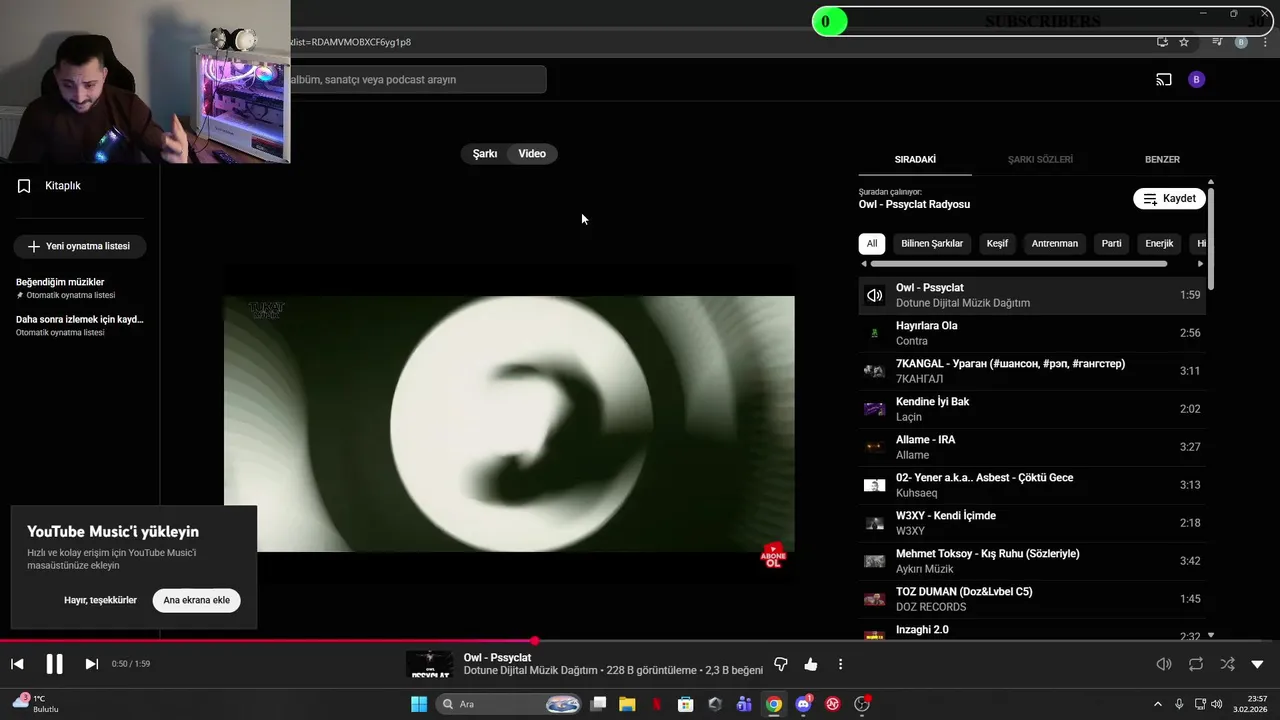Click the Owl - Pssyclat queue row
Image resolution: width=1280 pixels, height=720 pixels.
pos(1032,295)
